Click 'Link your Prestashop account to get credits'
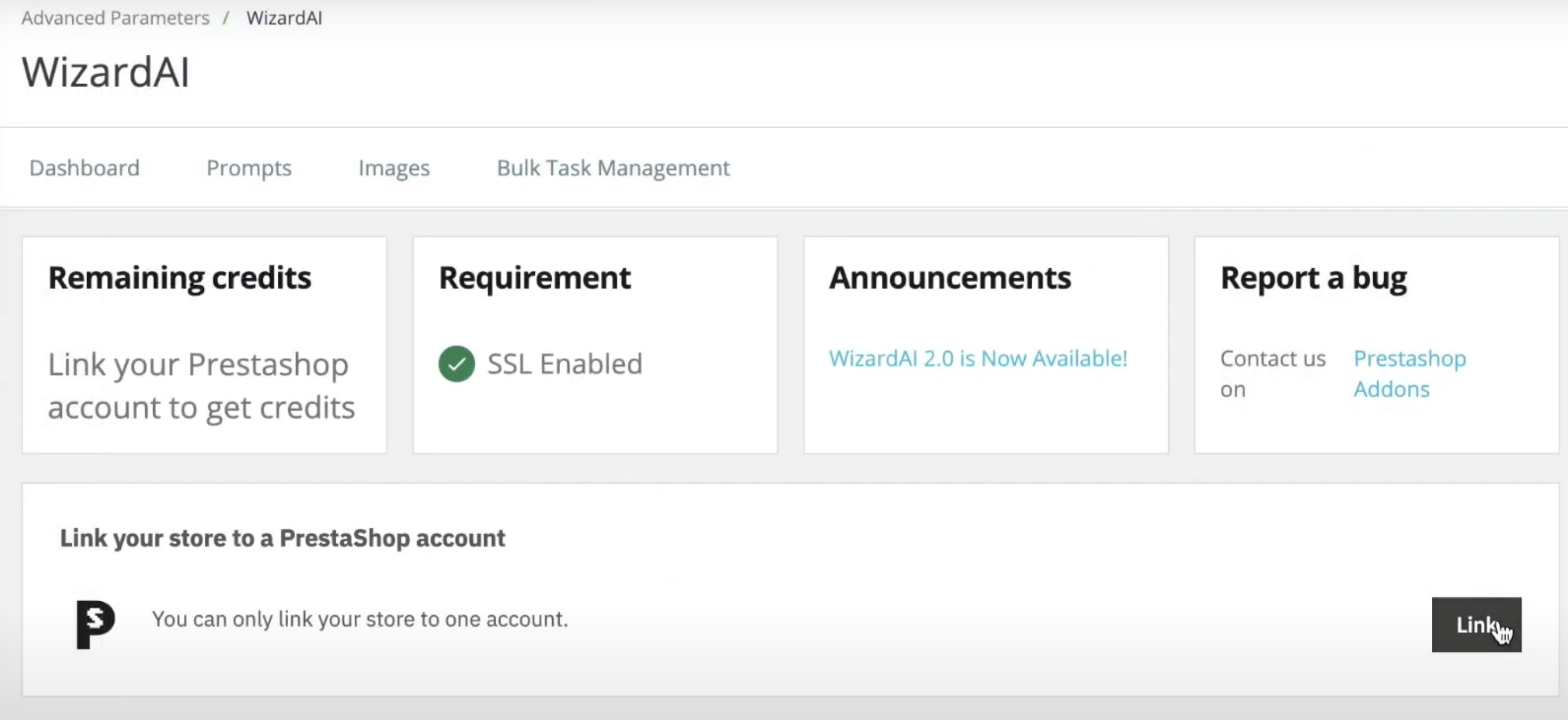Viewport: 1568px width, 720px height. [202, 385]
